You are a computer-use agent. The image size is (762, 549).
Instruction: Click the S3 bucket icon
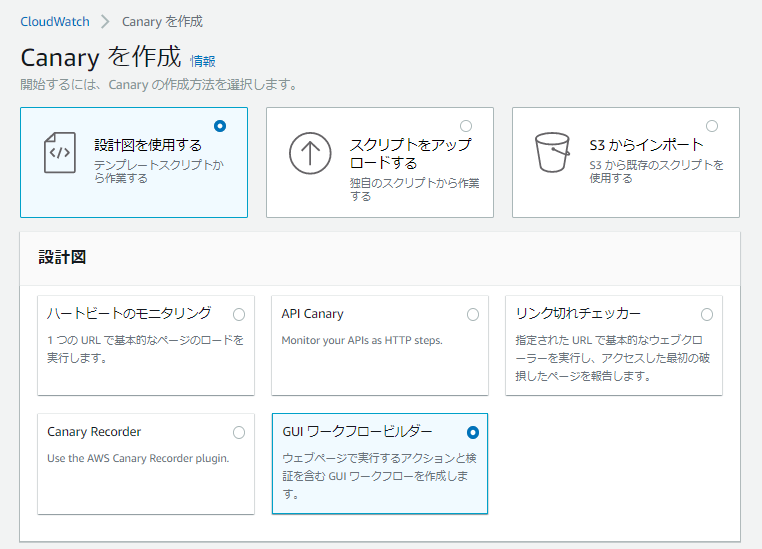coord(552,153)
